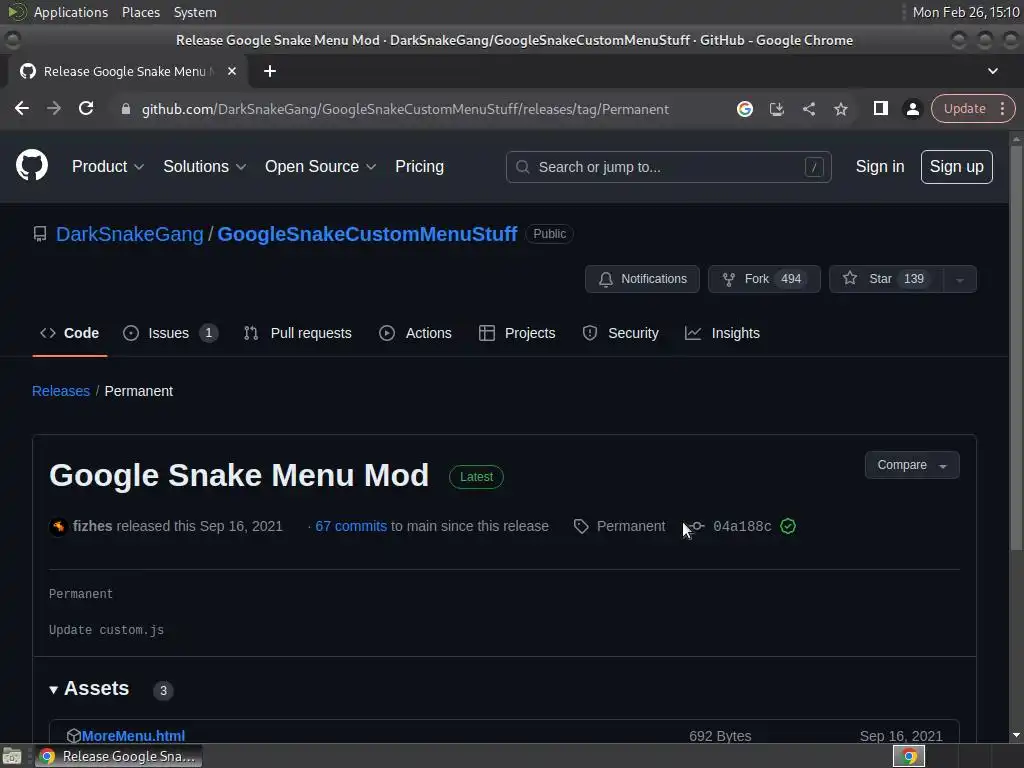Open Chrome's three-dot menu
This screenshot has height=768, width=1024.
pyautogui.click(x=1002, y=108)
